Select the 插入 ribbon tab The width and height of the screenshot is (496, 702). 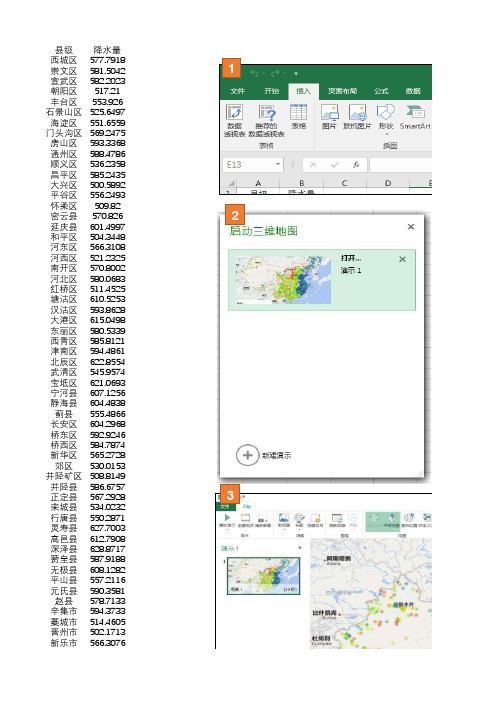303,91
